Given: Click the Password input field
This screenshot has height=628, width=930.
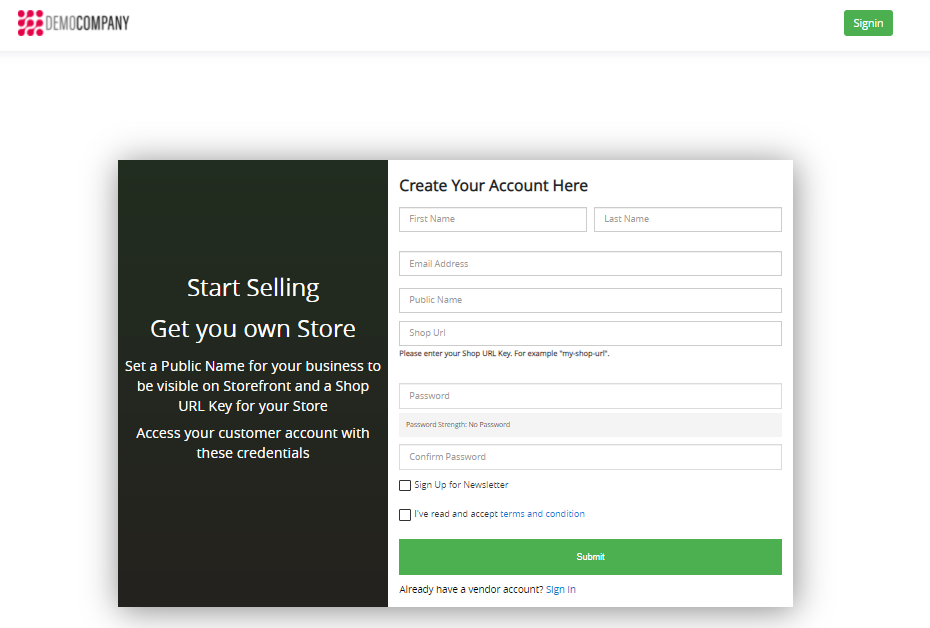Looking at the screenshot, I should coord(590,396).
